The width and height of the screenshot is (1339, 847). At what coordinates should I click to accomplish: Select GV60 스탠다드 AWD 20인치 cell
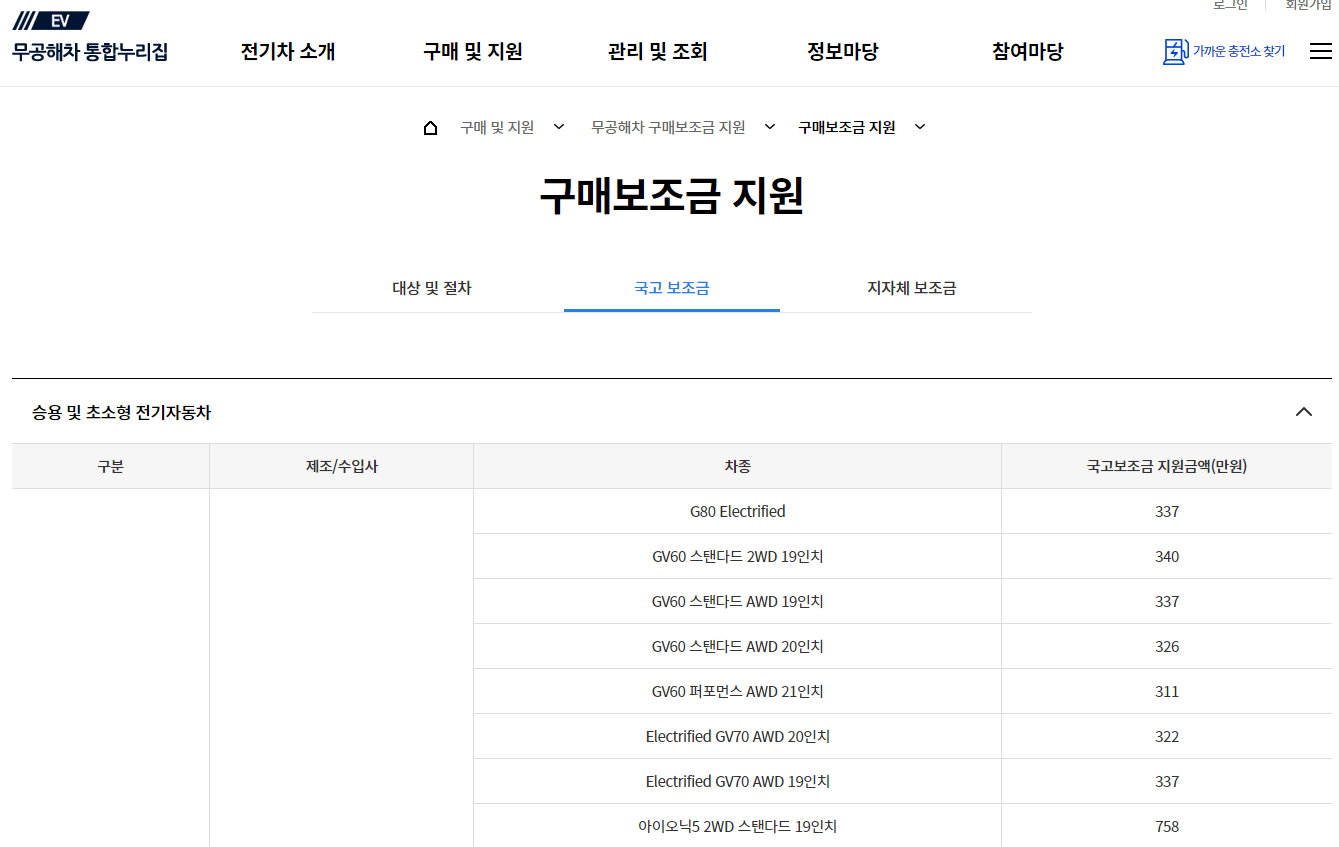coord(738,646)
